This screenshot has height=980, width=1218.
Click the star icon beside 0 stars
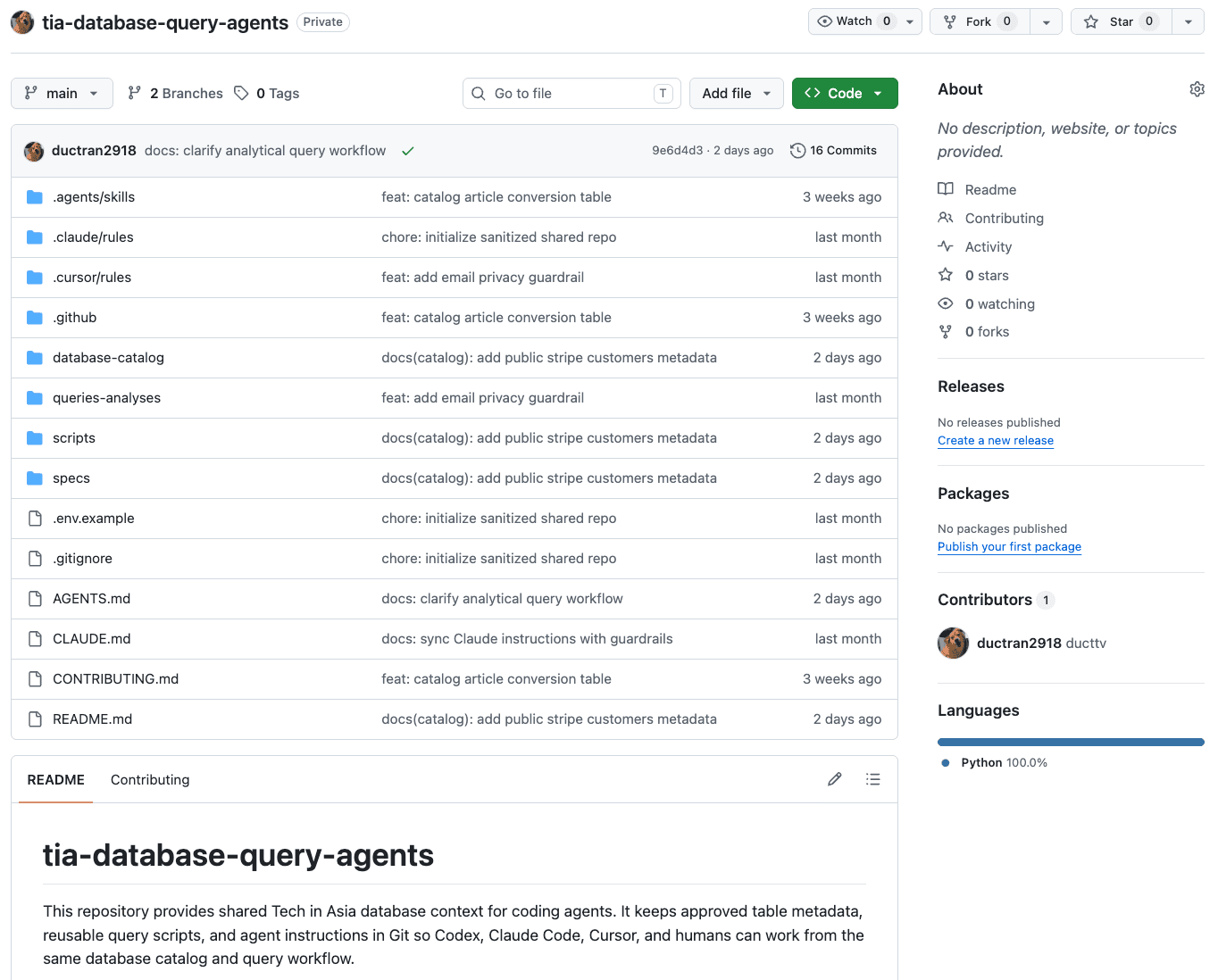point(946,275)
